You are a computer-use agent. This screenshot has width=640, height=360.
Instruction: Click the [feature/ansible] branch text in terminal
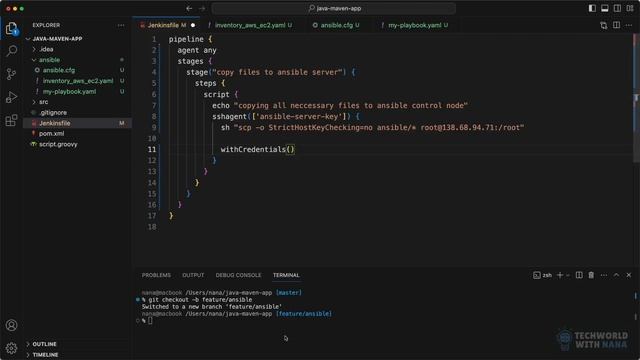(x=304, y=314)
